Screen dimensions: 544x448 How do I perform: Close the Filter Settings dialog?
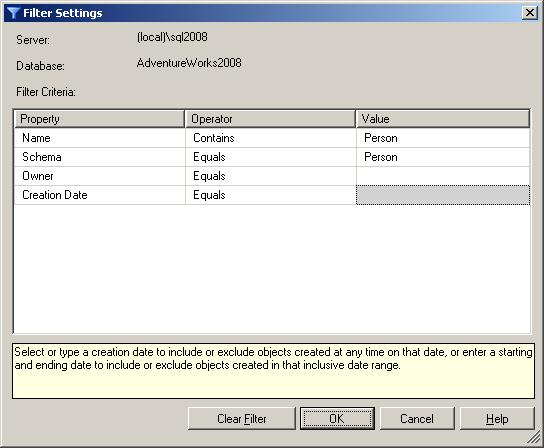click(x=530, y=13)
